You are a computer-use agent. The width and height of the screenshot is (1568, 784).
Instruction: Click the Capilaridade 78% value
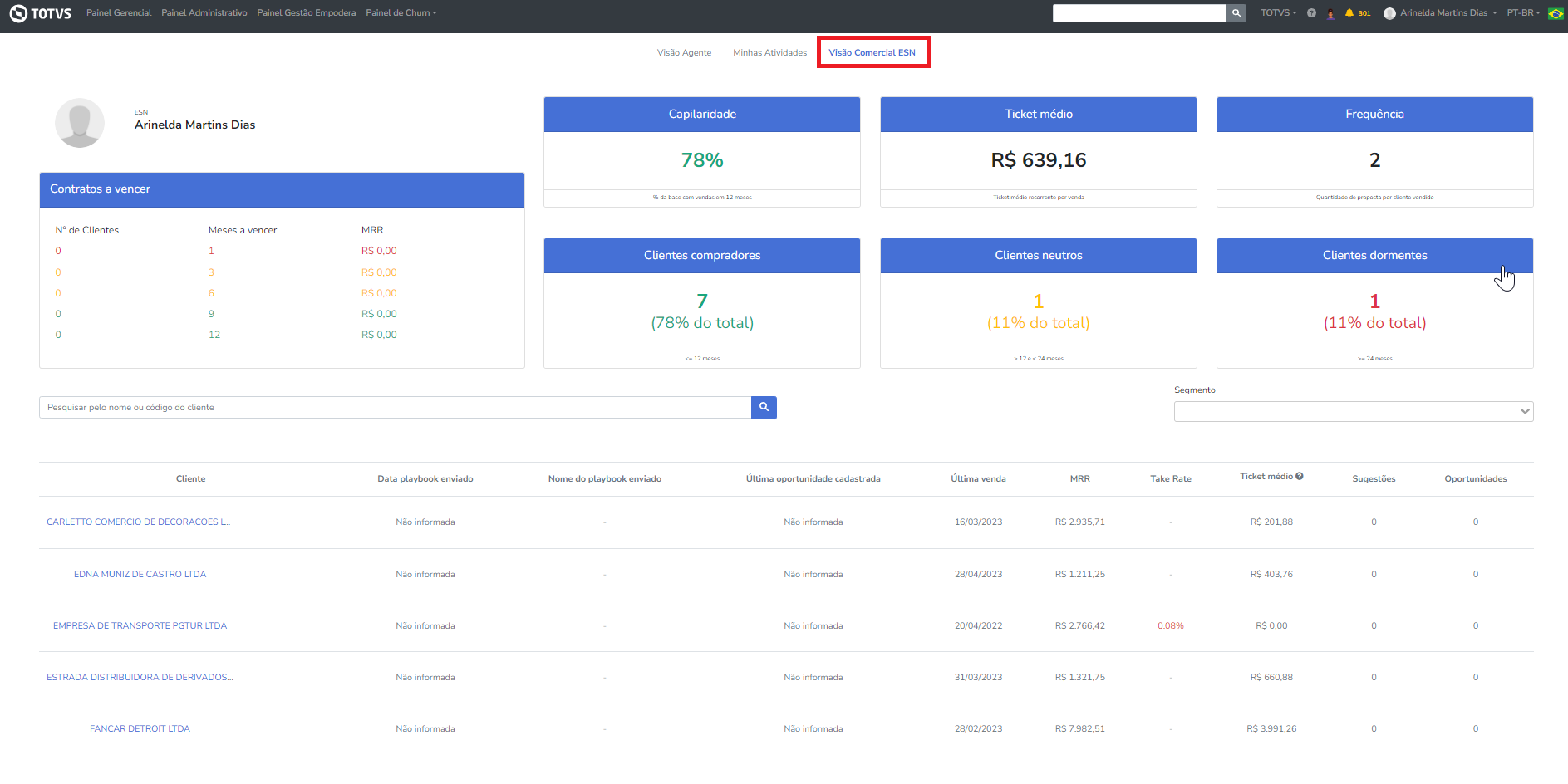pos(702,160)
